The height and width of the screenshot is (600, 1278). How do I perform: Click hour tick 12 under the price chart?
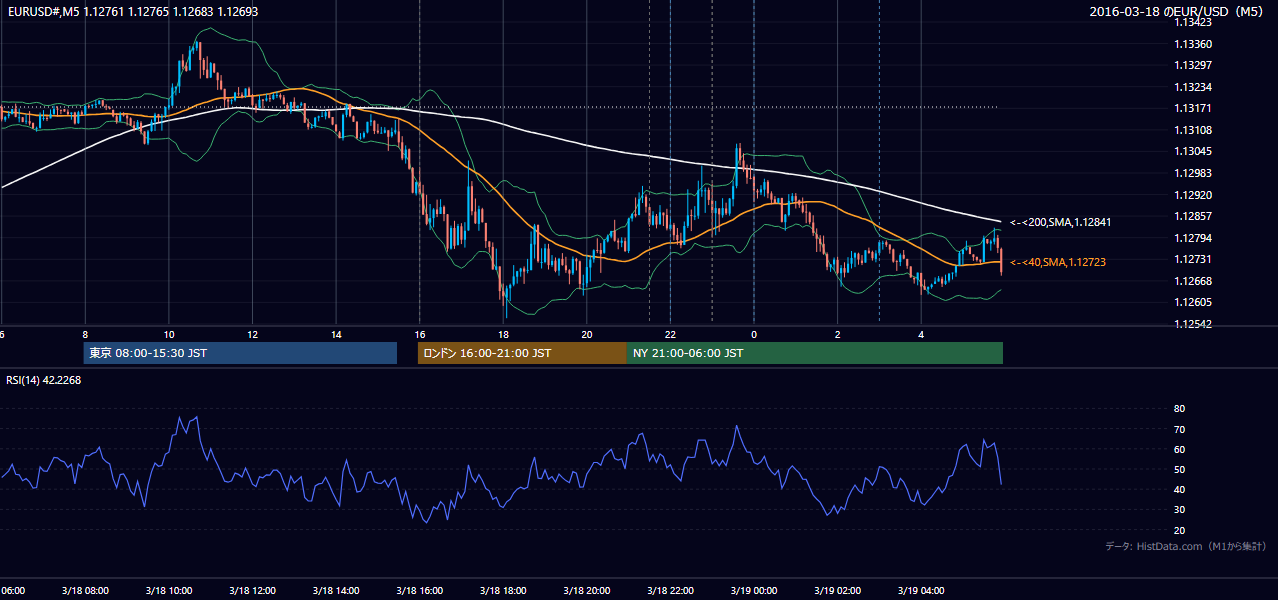click(x=252, y=335)
